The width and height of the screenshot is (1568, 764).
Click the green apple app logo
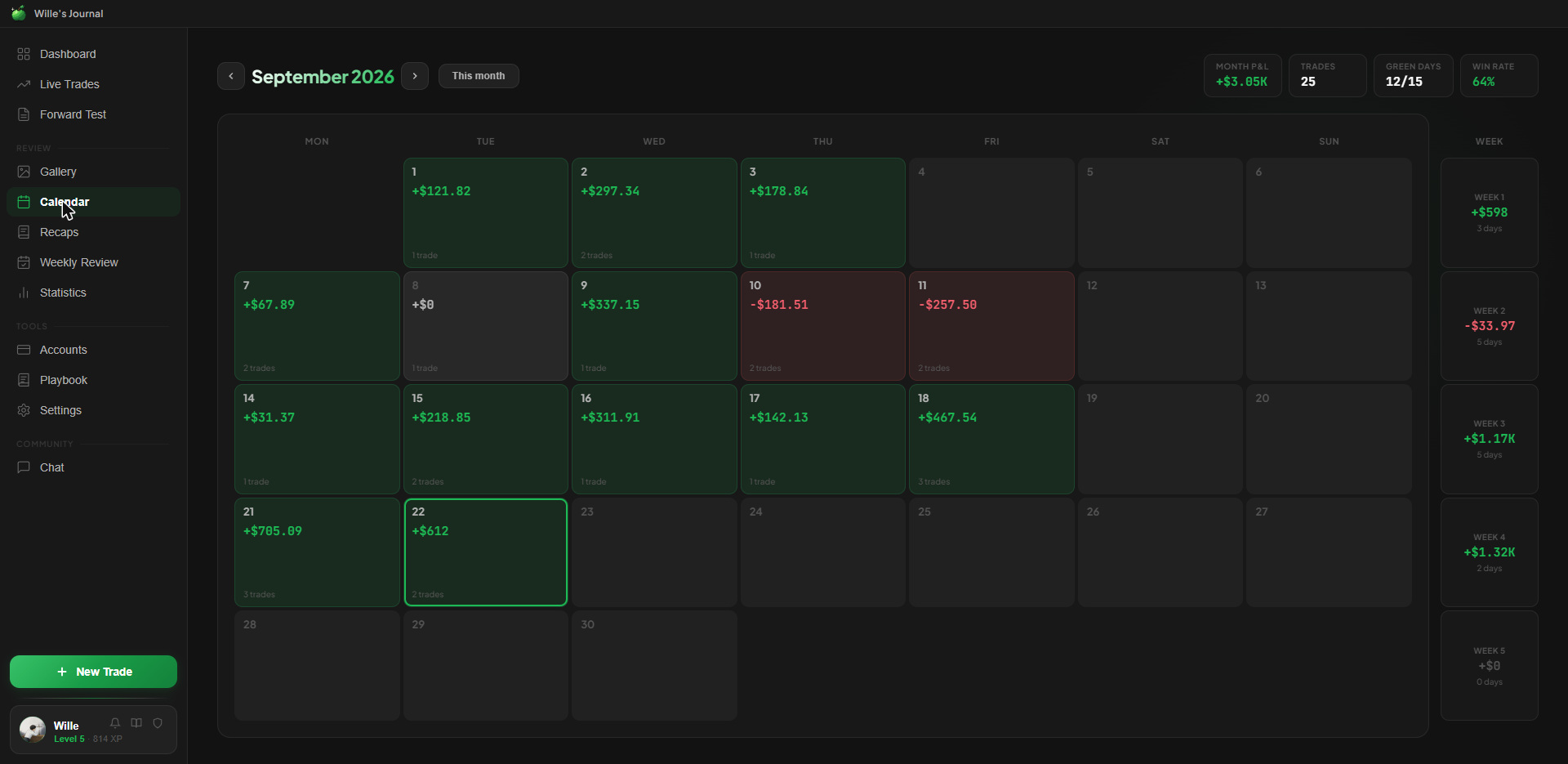(18, 13)
